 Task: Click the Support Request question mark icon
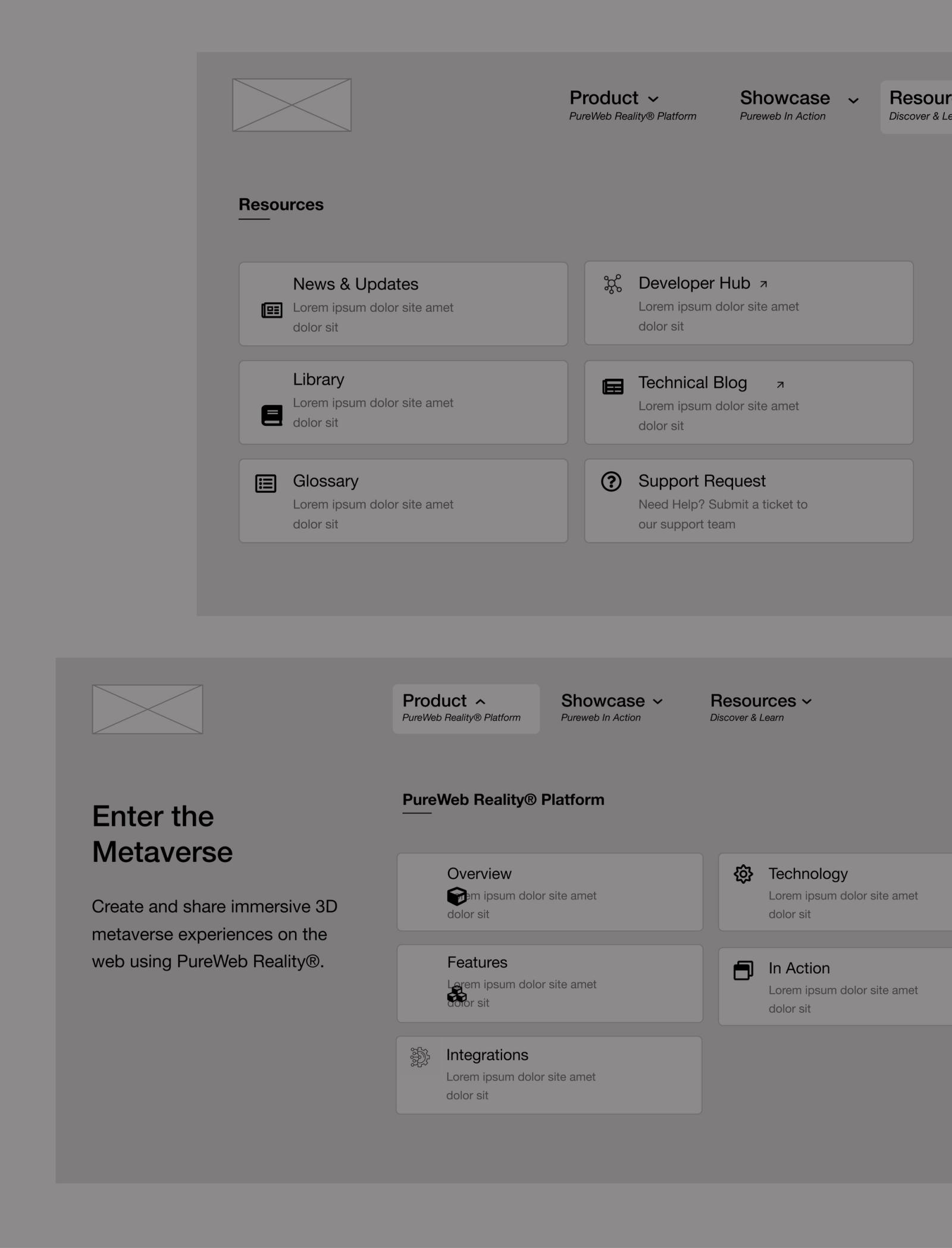pyautogui.click(x=610, y=483)
